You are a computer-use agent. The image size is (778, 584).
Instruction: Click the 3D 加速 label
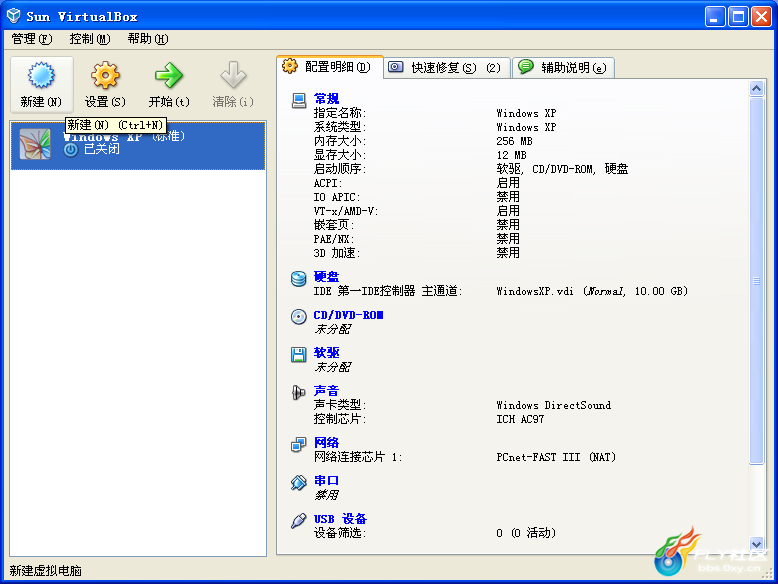click(337, 253)
